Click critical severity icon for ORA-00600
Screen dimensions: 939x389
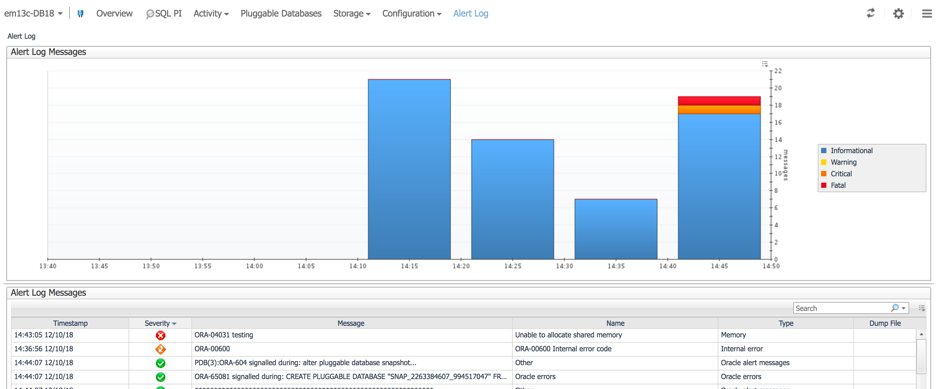pos(160,350)
